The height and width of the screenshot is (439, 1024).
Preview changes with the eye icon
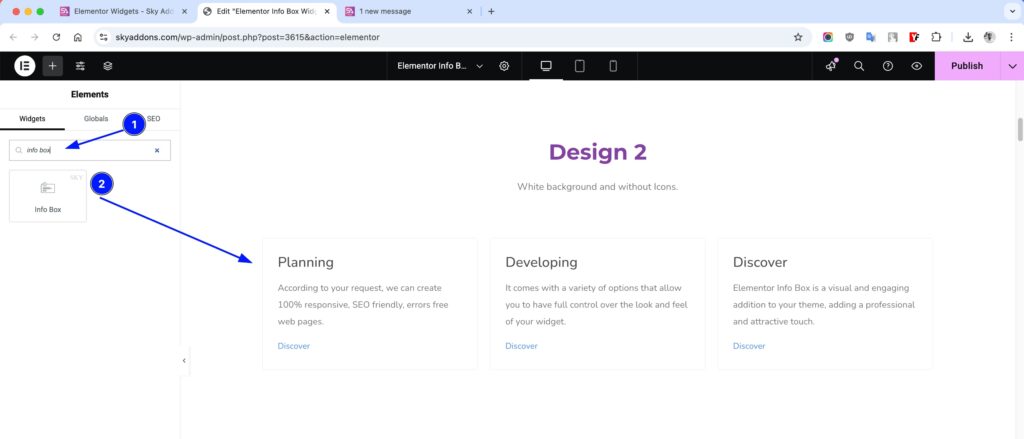point(916,66)
